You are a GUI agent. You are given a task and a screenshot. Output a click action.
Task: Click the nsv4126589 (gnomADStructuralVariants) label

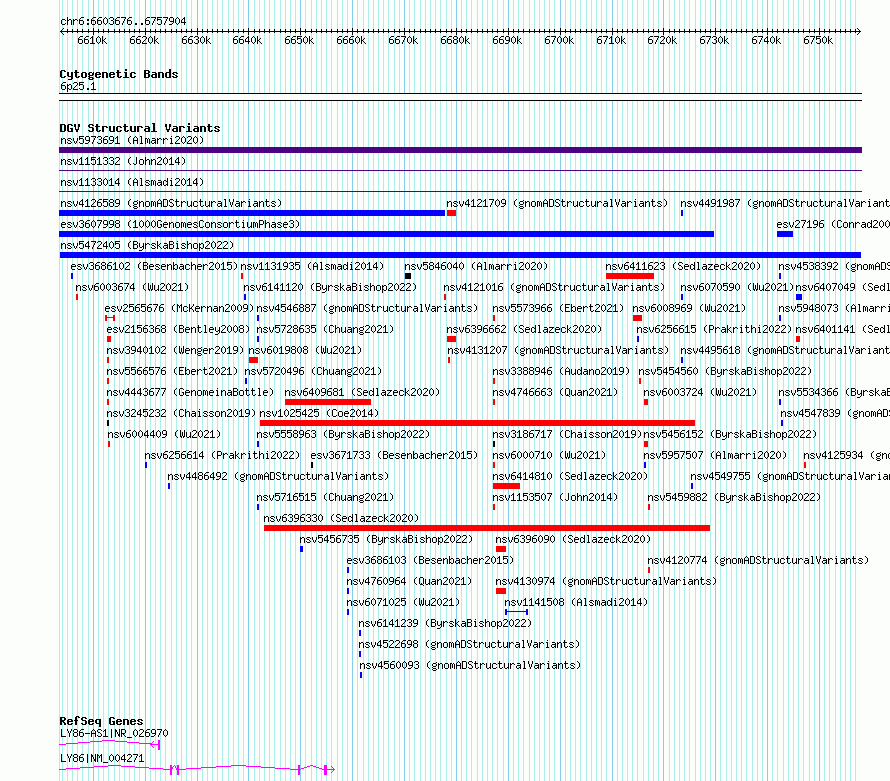[x=171, y=203]
